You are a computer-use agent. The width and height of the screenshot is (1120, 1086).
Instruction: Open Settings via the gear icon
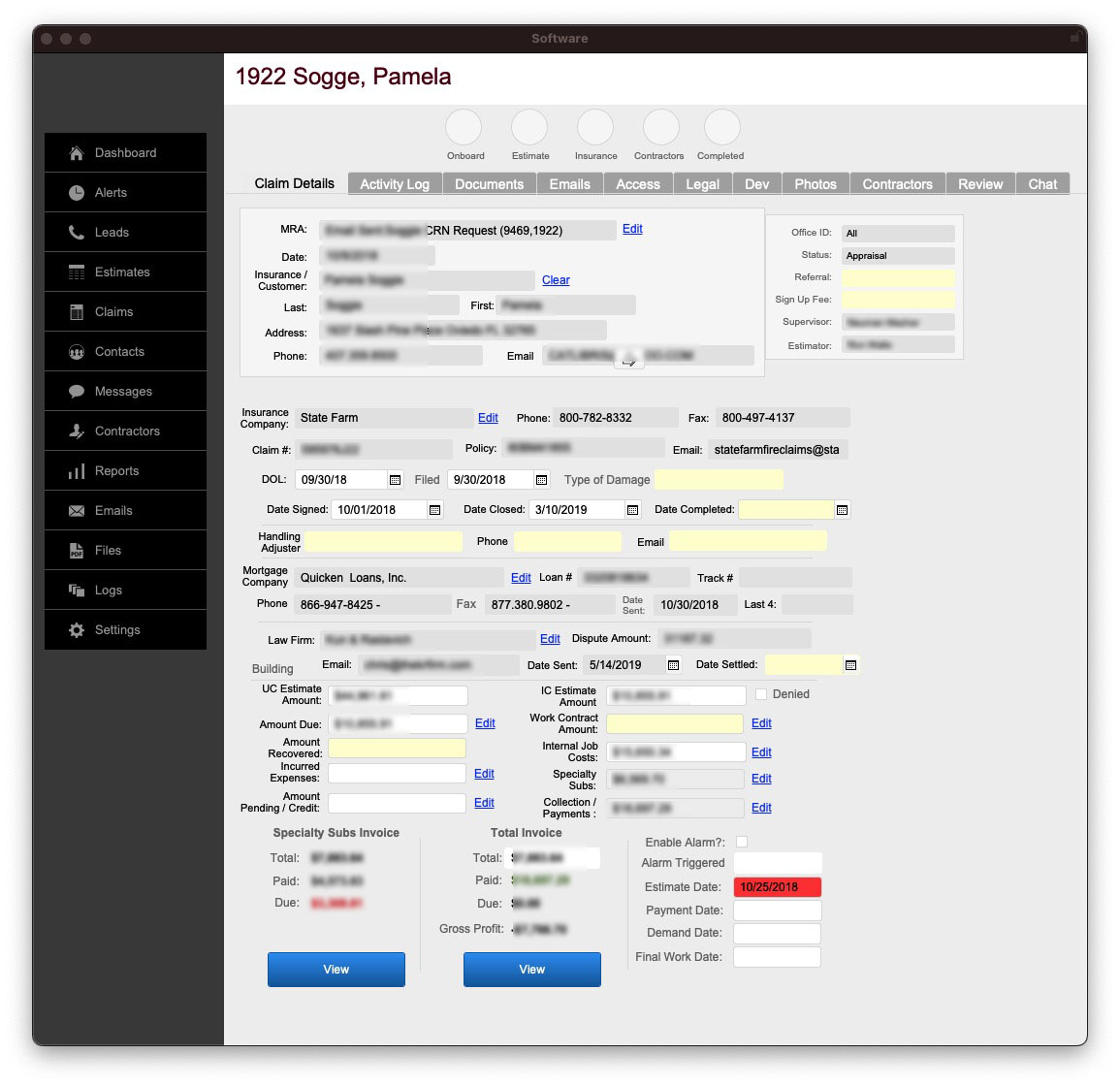click(77, 630)
